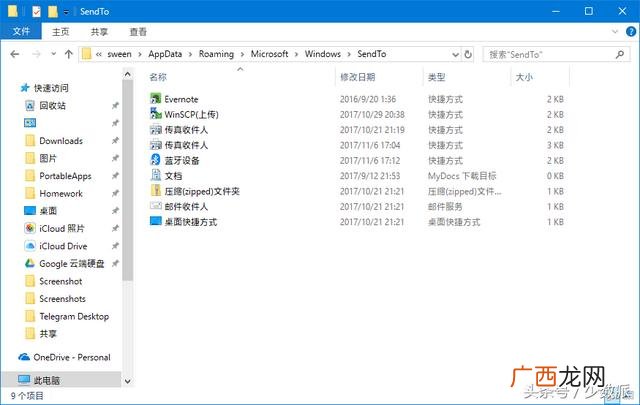This screenshot has width=640, height=405.
Task: Click the 回收站 recycle bin icon
Action: (x=30, y=106)
